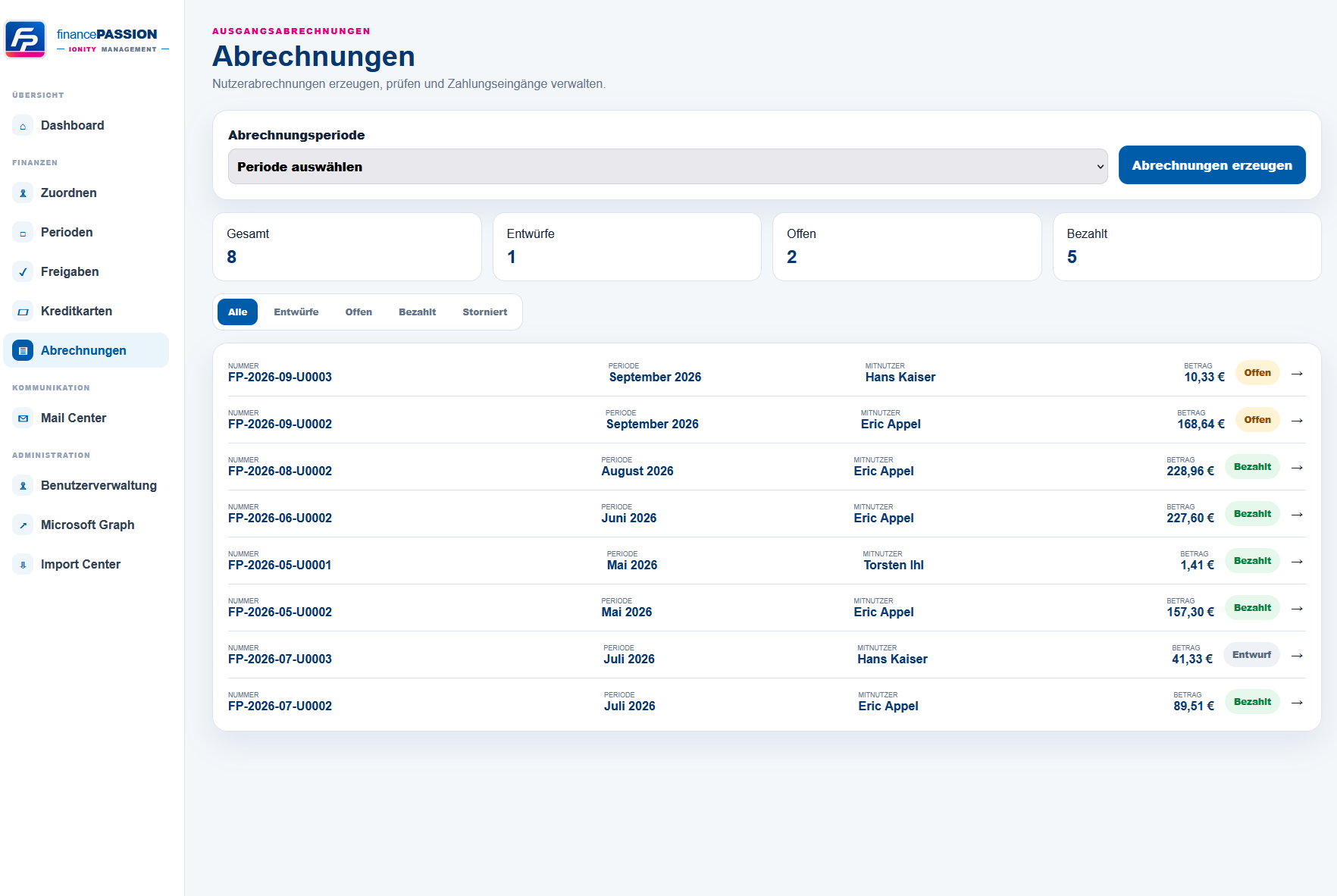Click the financePASSION logo icon

[26, 39]
